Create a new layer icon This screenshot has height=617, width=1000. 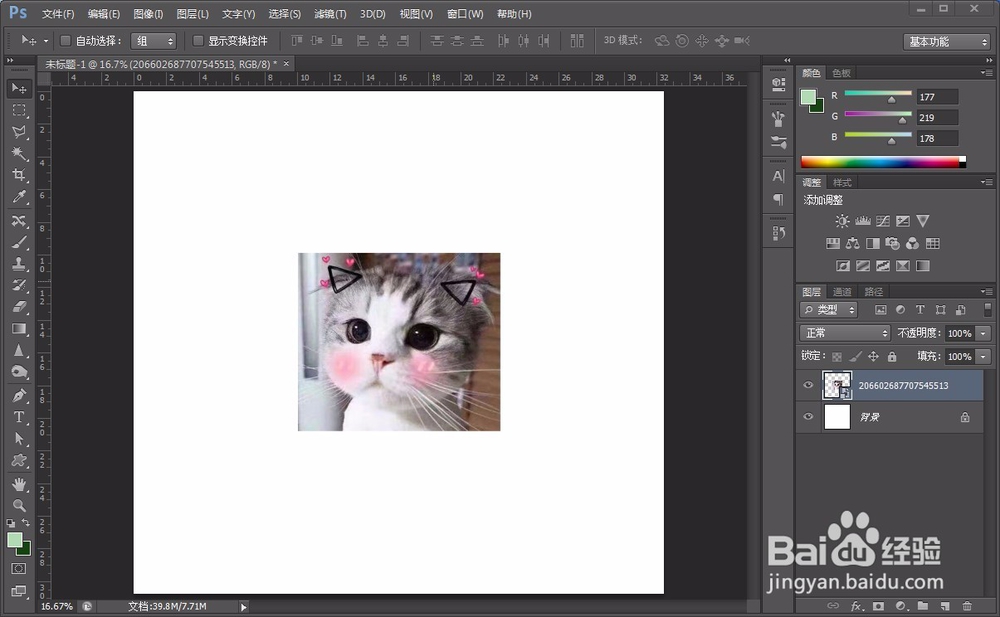tap(945, 606)
